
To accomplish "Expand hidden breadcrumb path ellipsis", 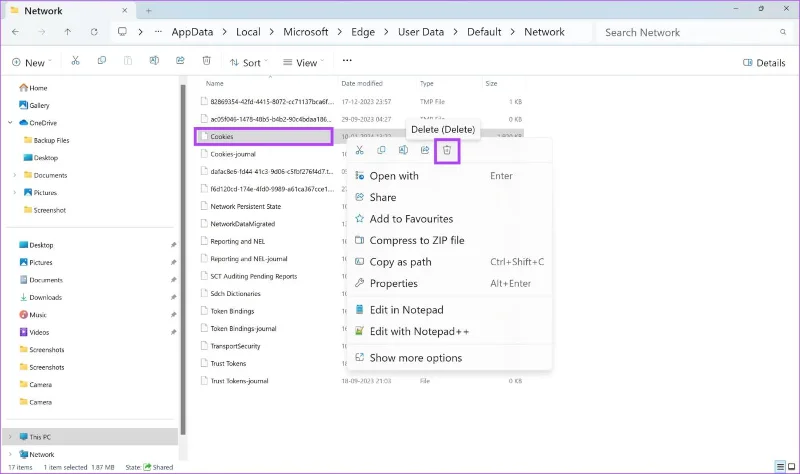I will pyautogui.click(x=158, y=32).
